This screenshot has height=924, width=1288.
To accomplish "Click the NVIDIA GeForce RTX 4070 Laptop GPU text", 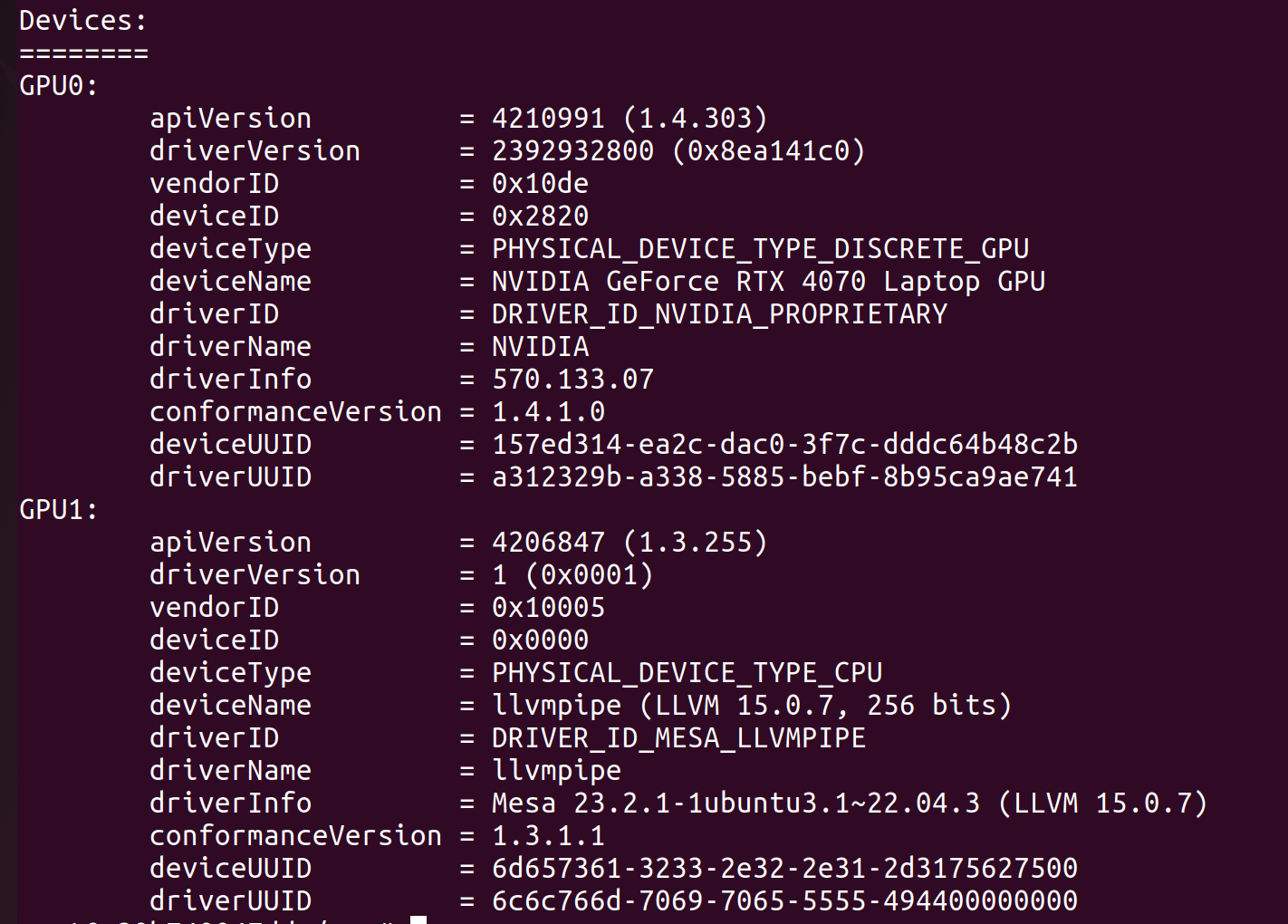I will click(768, 281).
